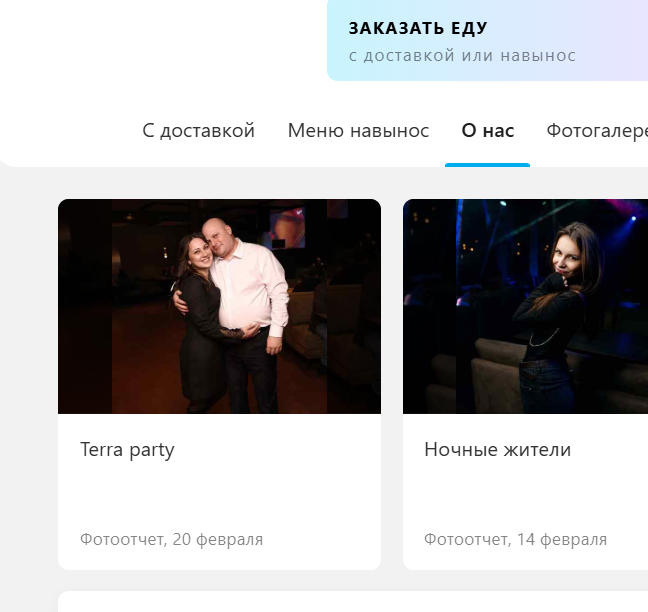648x612 pixels.
Task: Switch to the Меню навынос tab
Action: pos(358,131)
